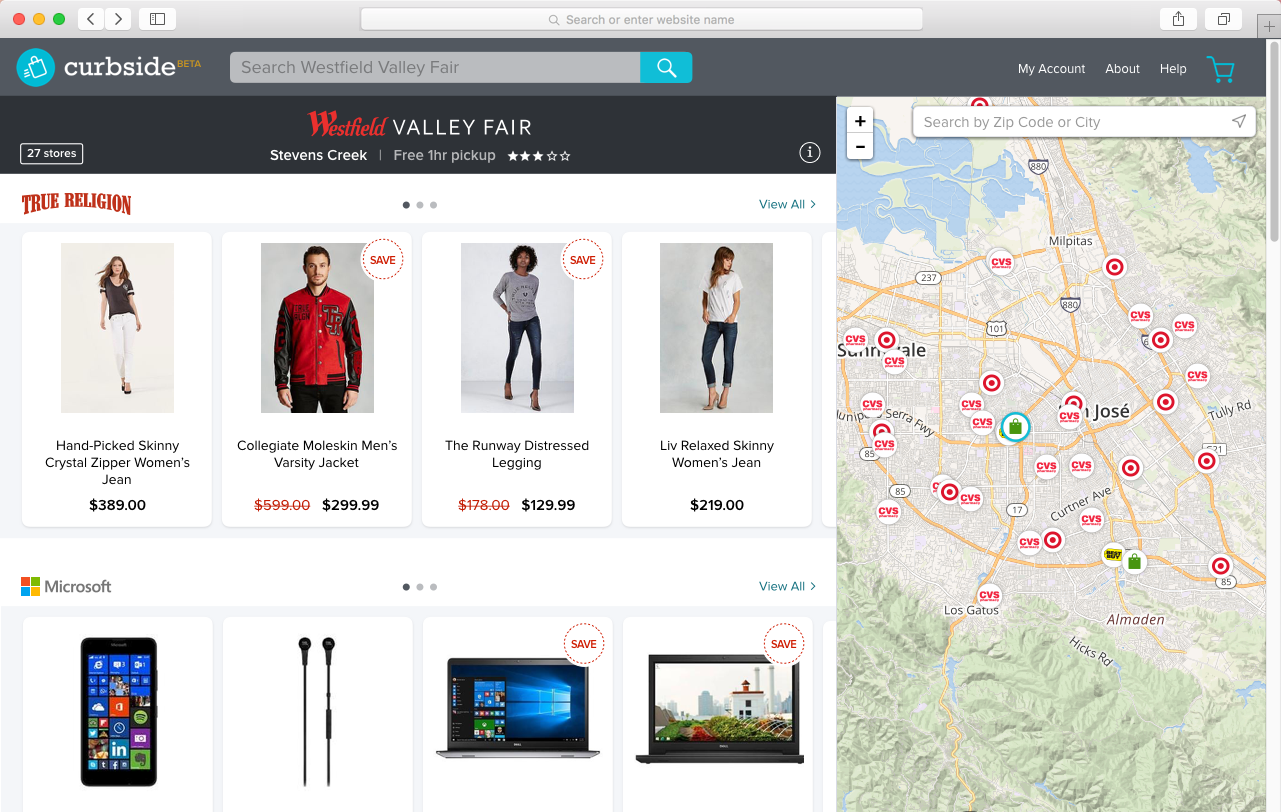Click the Search Westfield Valley Fair field
The image size is (1281, 812).
435,67
